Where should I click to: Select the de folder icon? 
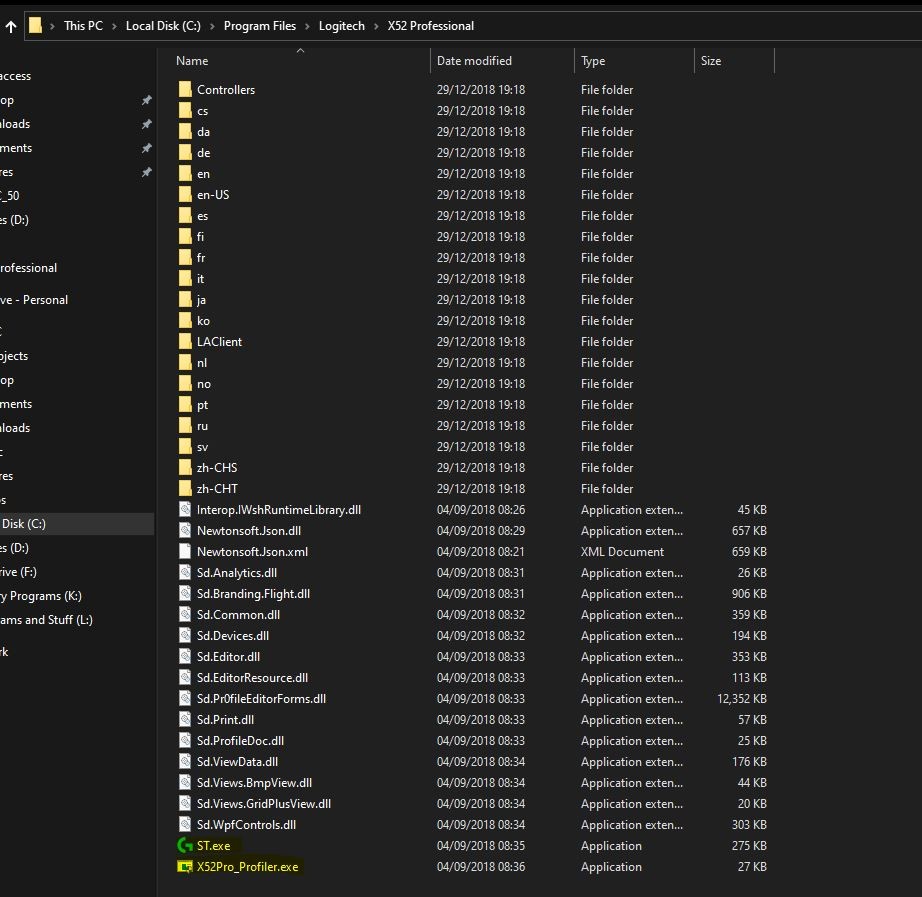[x=185, y=152]
